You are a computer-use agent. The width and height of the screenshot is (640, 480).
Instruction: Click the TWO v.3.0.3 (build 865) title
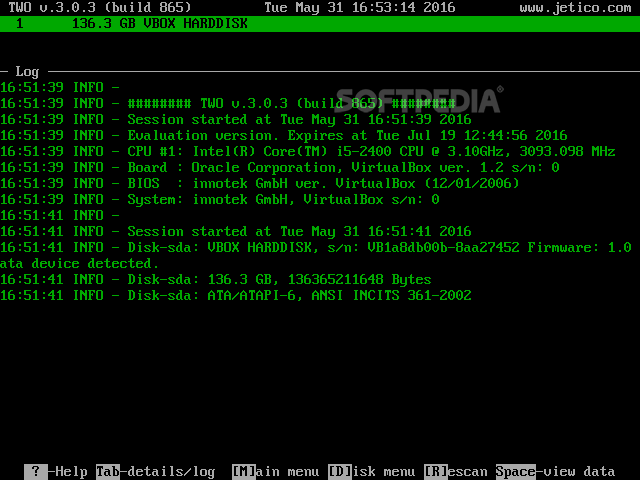(100, 8)
